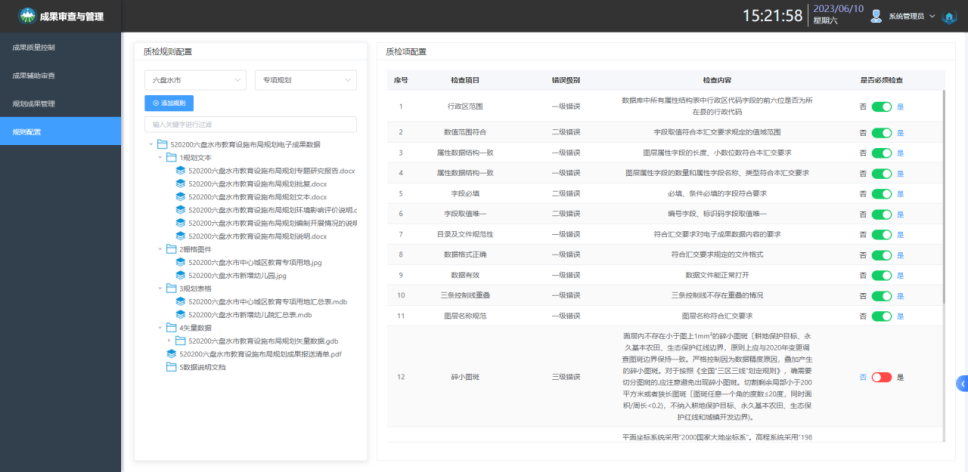Click the 三级错误 error level cell
The height and width of the screenshot is (473, 968).
[x=565, y=377]
